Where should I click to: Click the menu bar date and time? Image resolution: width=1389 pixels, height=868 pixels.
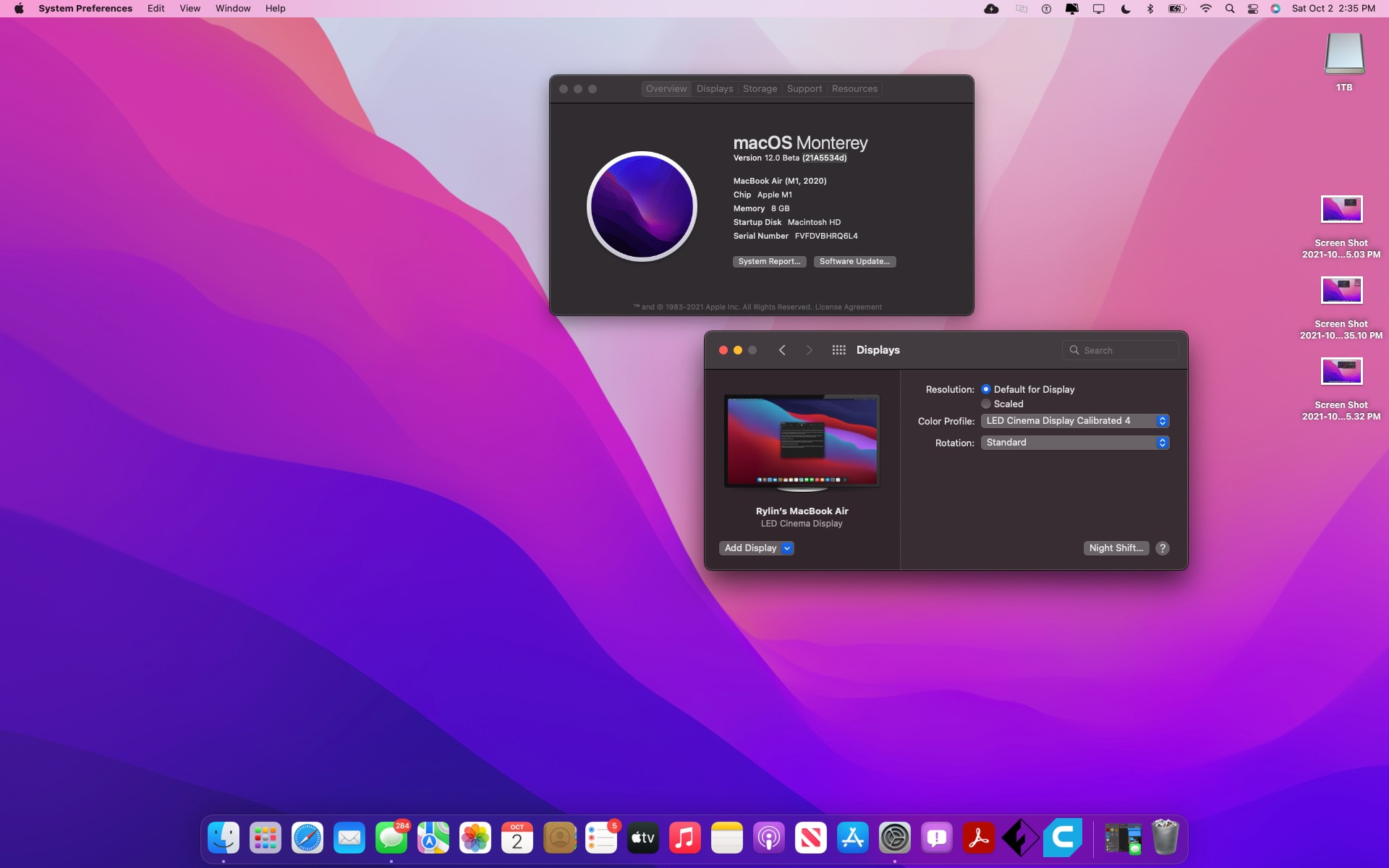[x=1333, y=9]
